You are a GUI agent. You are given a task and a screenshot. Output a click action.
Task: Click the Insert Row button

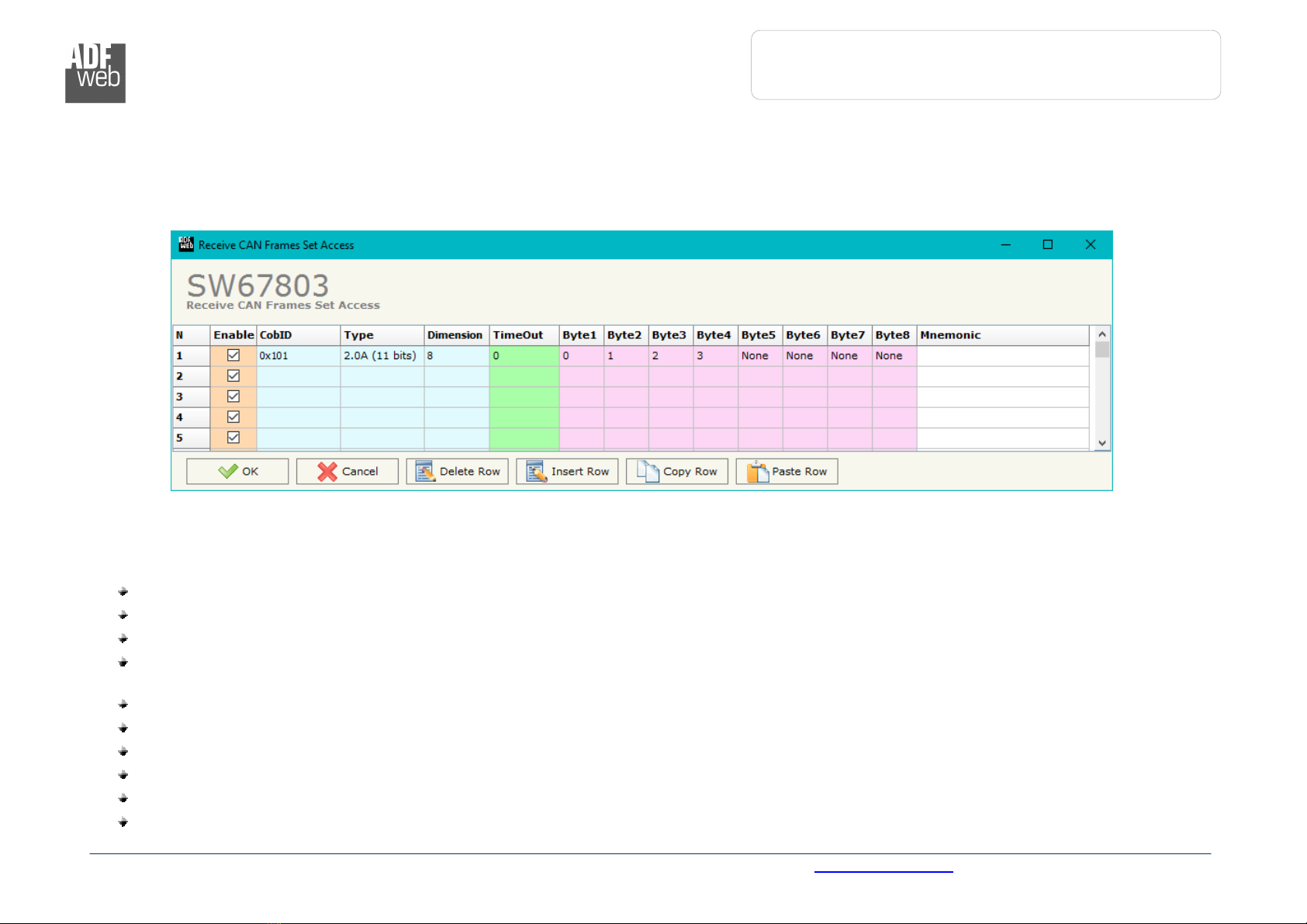coord(567,471)
